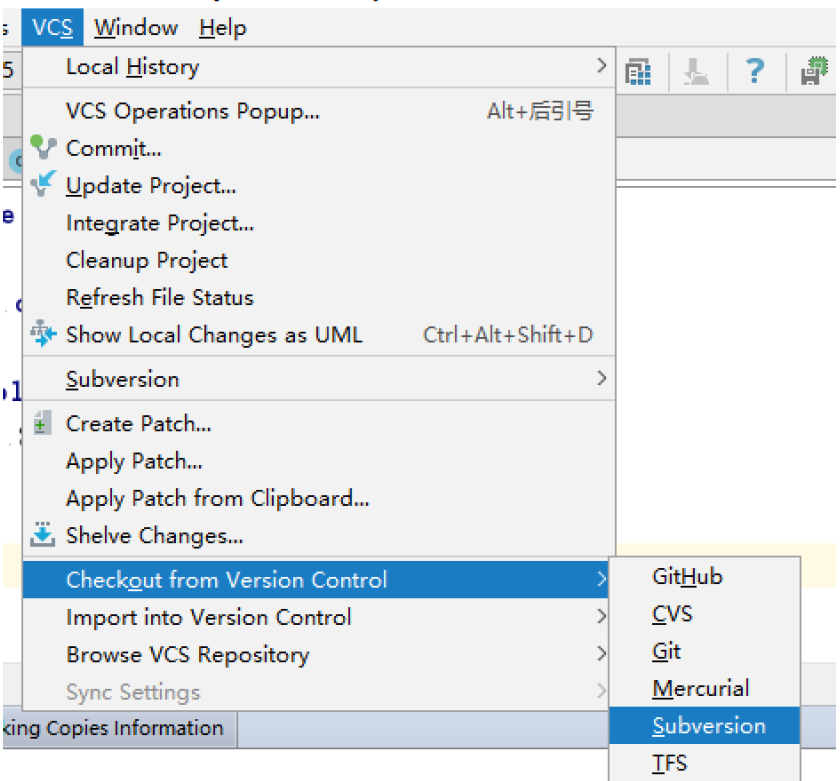Screen dimensions: 840x781
Task: Click the green chip save toolbar icon
Action: click(x=814, y=71)
